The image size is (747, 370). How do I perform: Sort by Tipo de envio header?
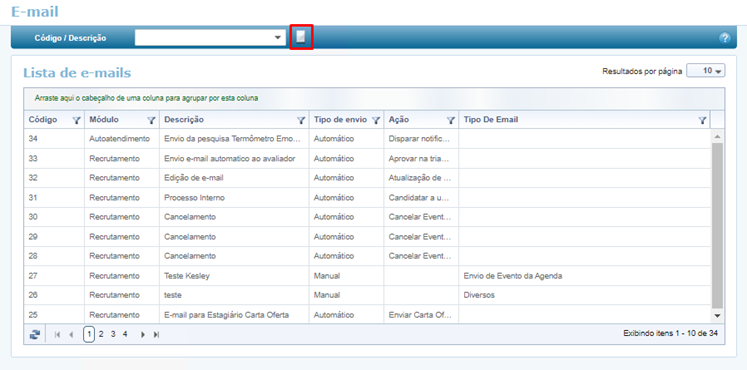click(x=340, y=120)
